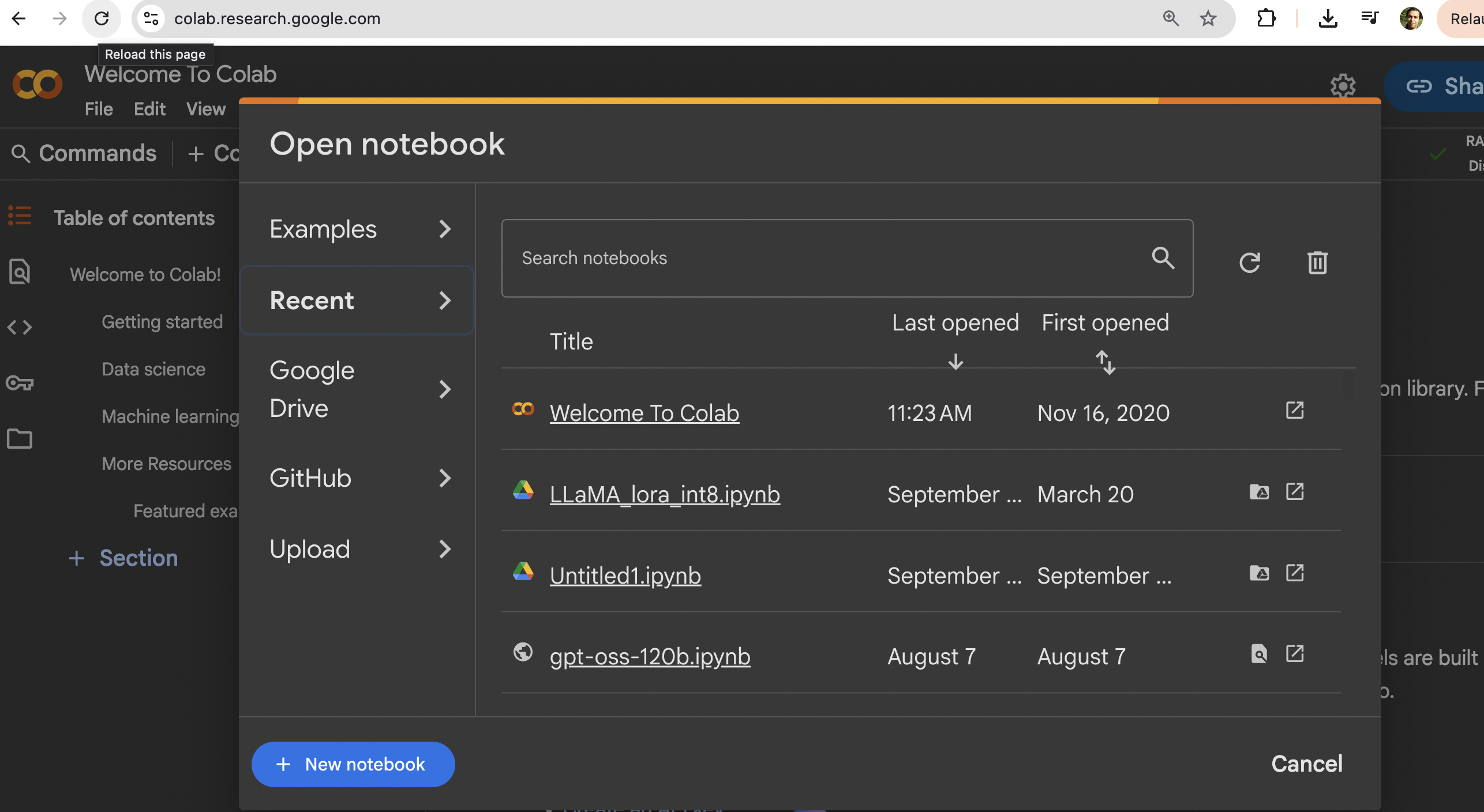Open Colab settings gear icon
This screenshot has width=1484, height=812.
click(1343, 86)
